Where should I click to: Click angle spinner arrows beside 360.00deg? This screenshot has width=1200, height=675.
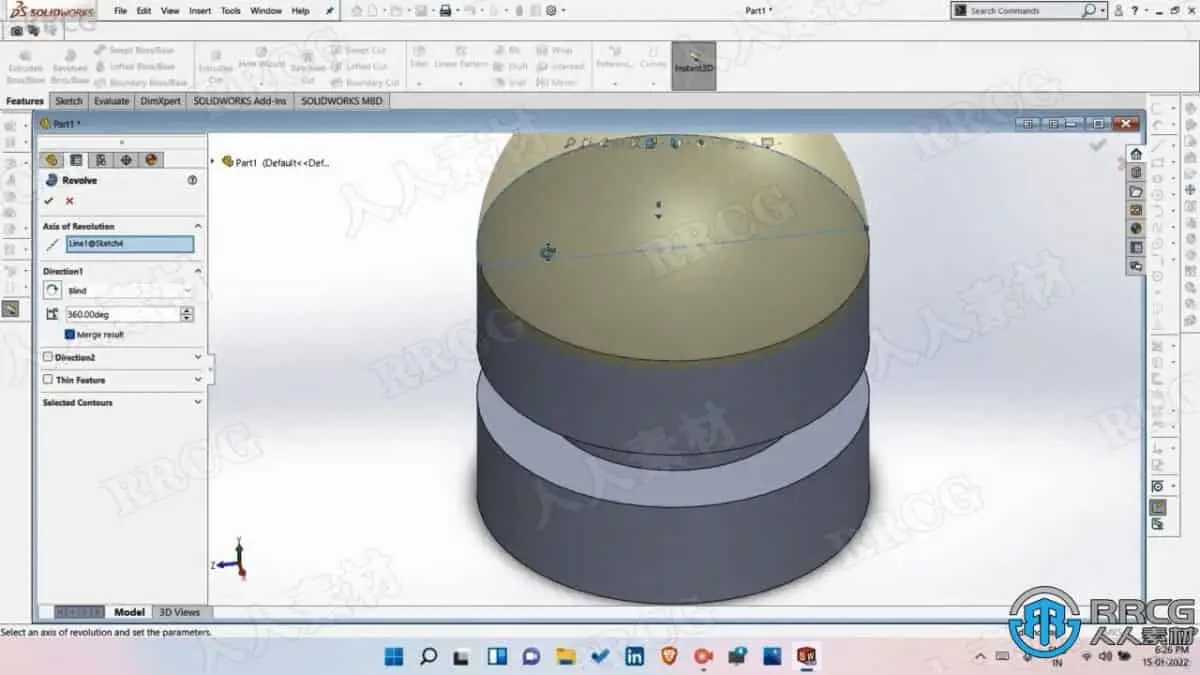point(187,314)
